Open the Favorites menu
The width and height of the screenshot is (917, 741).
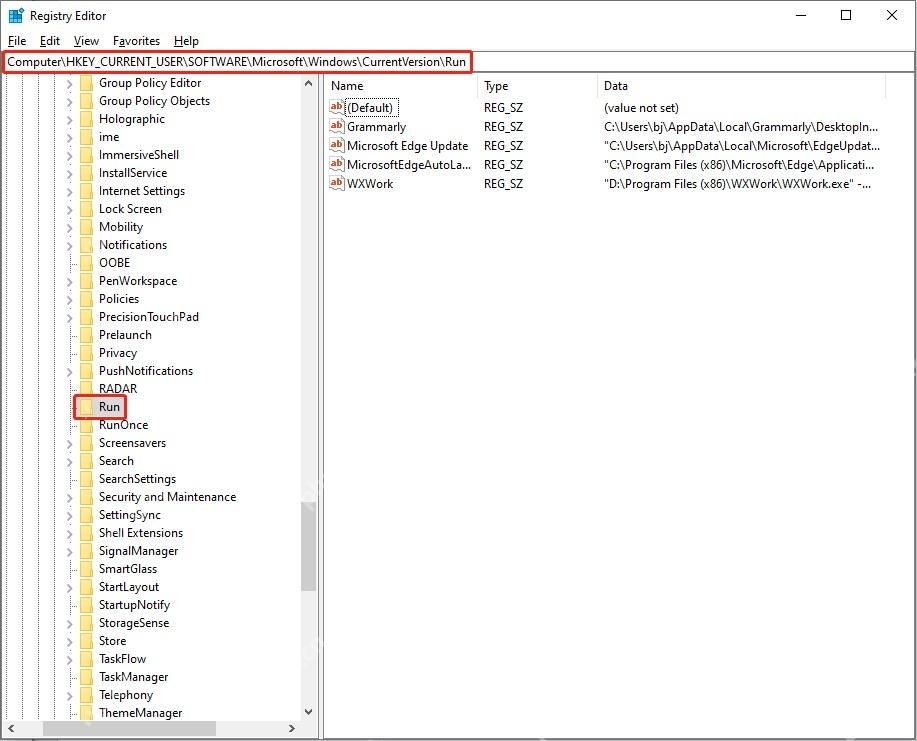(x=136, y=41)
